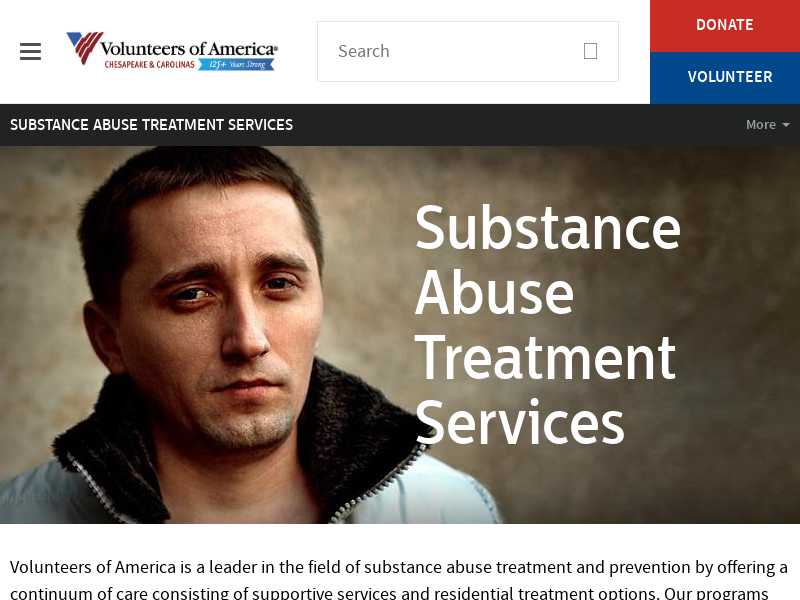
Task: Click the small caret arrow beside More
Action: (x=786, y=125)
